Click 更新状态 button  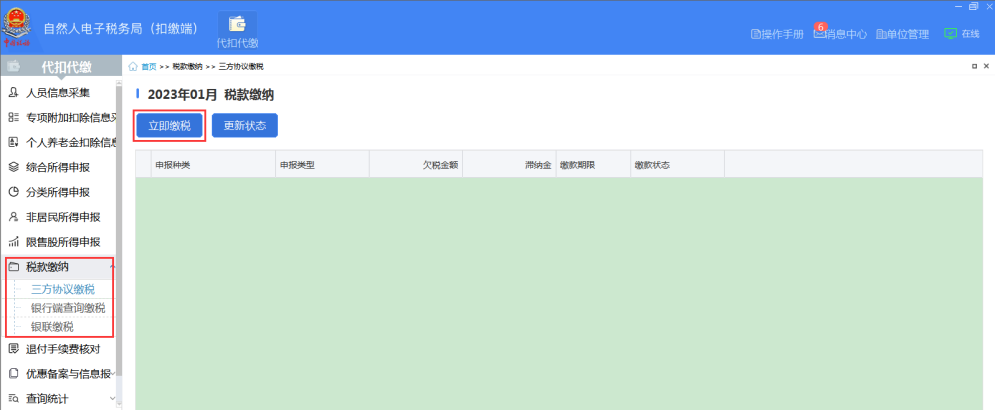[x=244, y=126]
